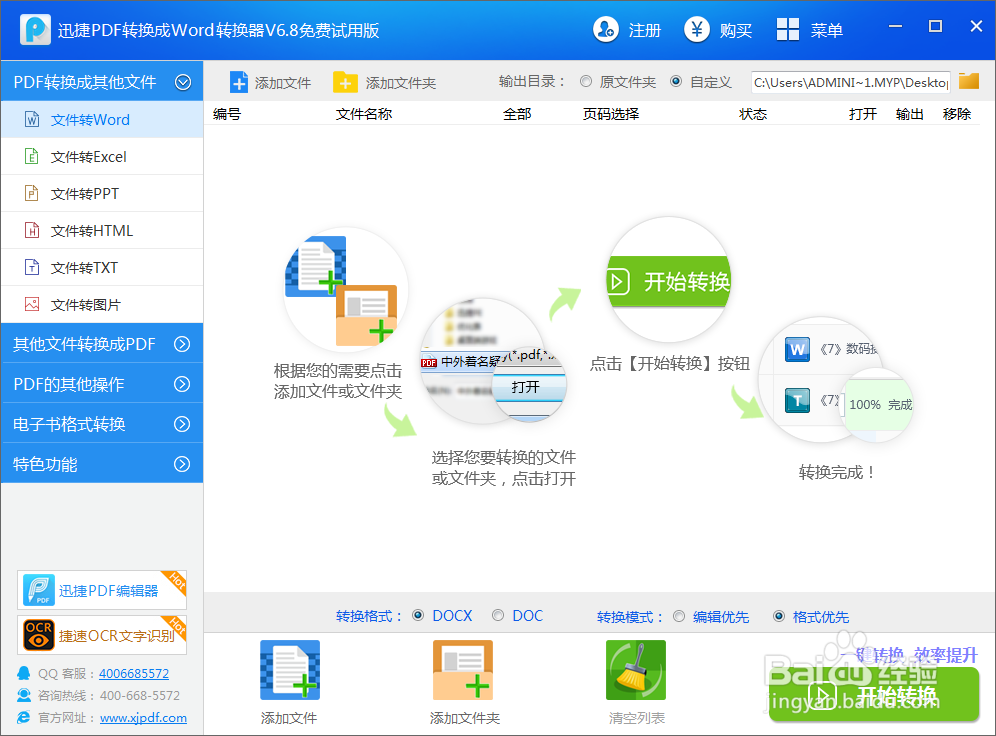Click the 添加文件夹 folder icon in top toolbar
Screen dimensions: 996x736
click(345, 83)
